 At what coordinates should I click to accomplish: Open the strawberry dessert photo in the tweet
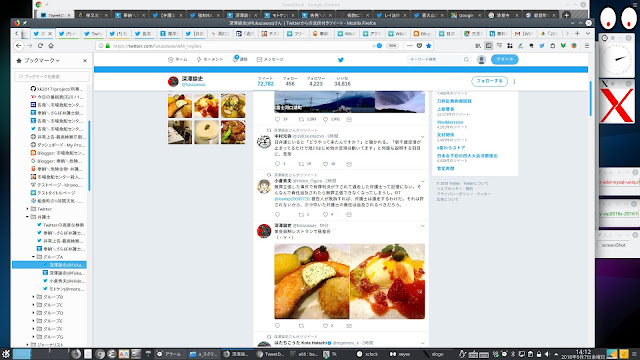[387, 281]
